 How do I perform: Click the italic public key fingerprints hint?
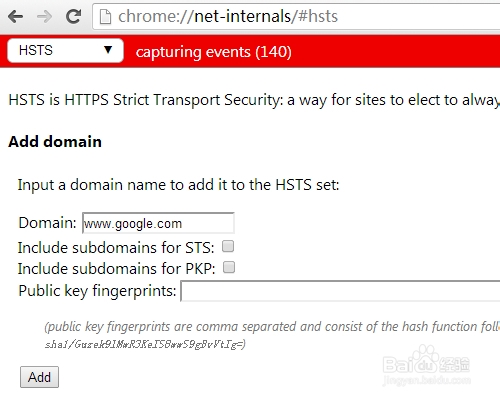272,335
